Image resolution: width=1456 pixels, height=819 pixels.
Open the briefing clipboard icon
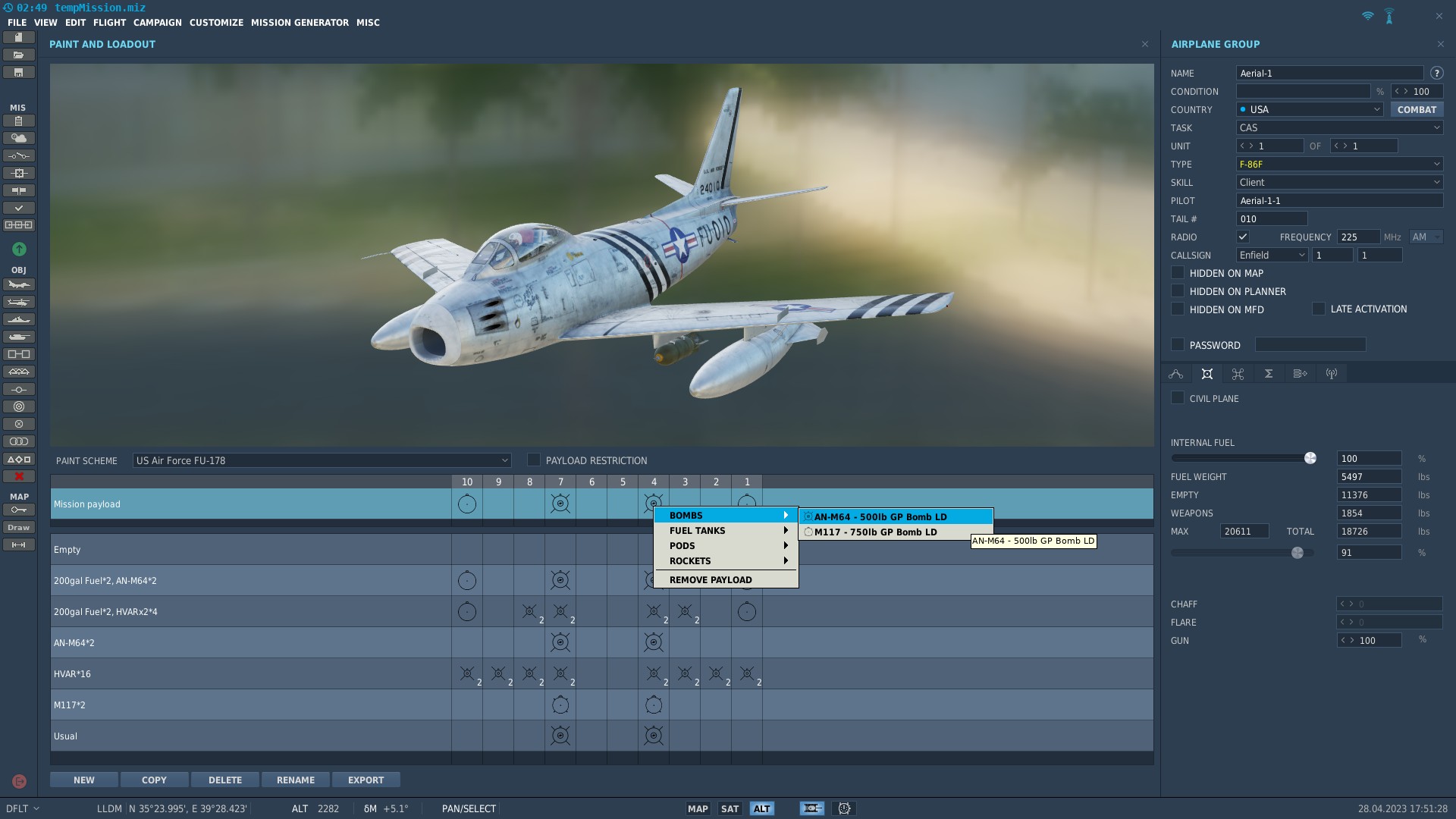(19, 121)
